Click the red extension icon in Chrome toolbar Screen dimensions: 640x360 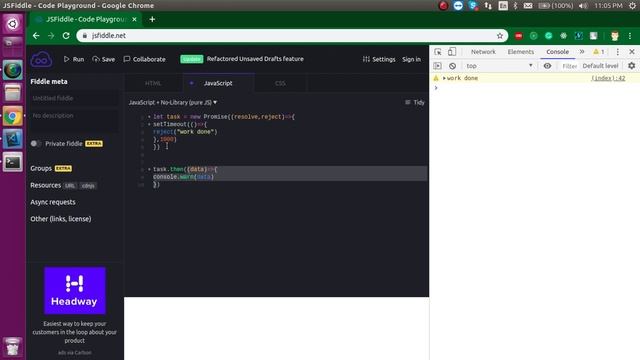point(518,36)
